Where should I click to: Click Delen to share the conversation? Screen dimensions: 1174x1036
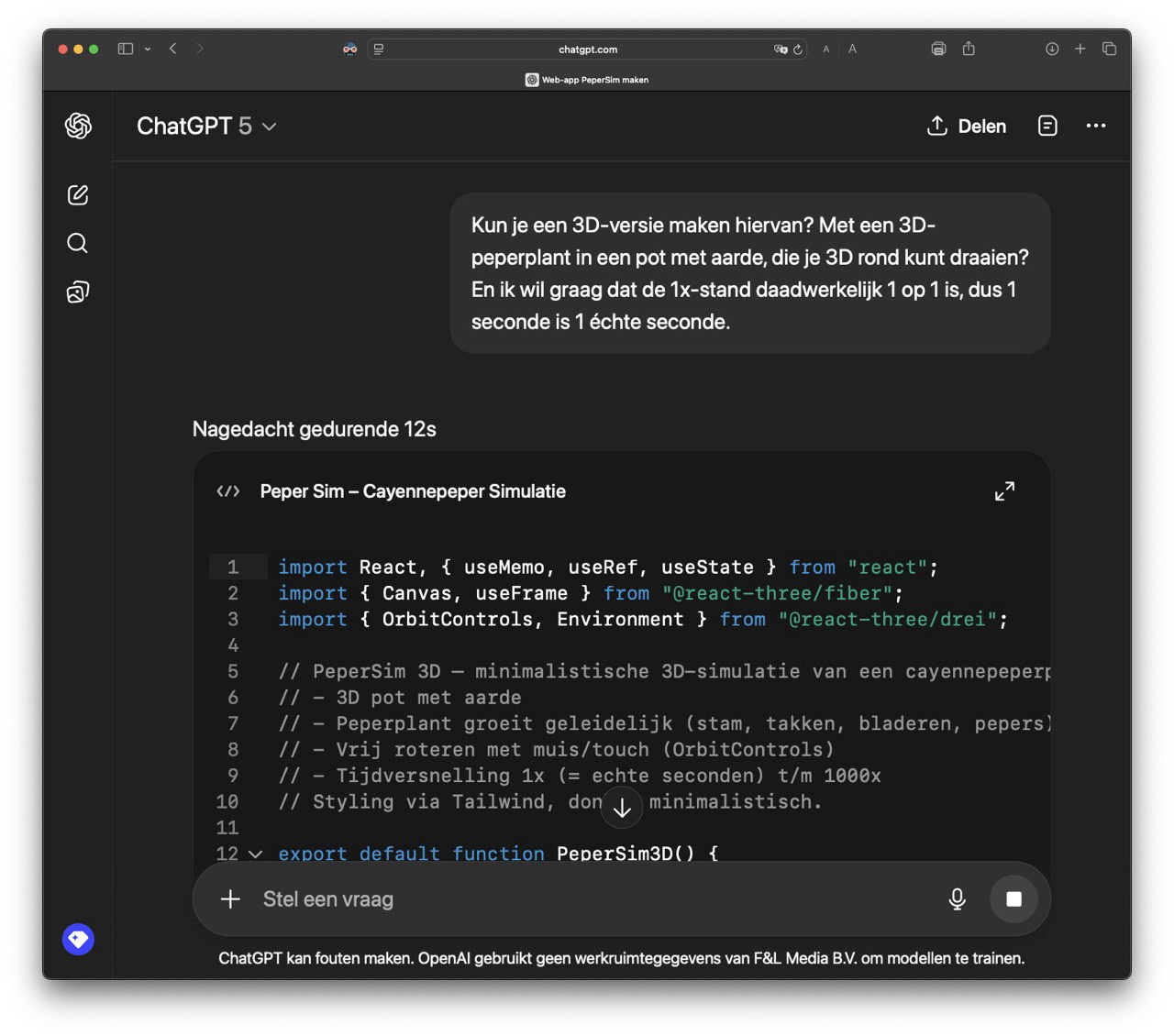point(967,127)
